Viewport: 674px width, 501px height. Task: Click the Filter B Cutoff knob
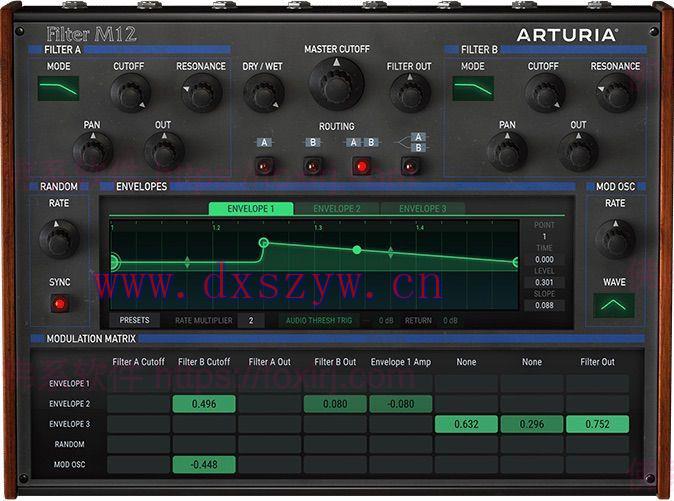click(x=545, y=93)
